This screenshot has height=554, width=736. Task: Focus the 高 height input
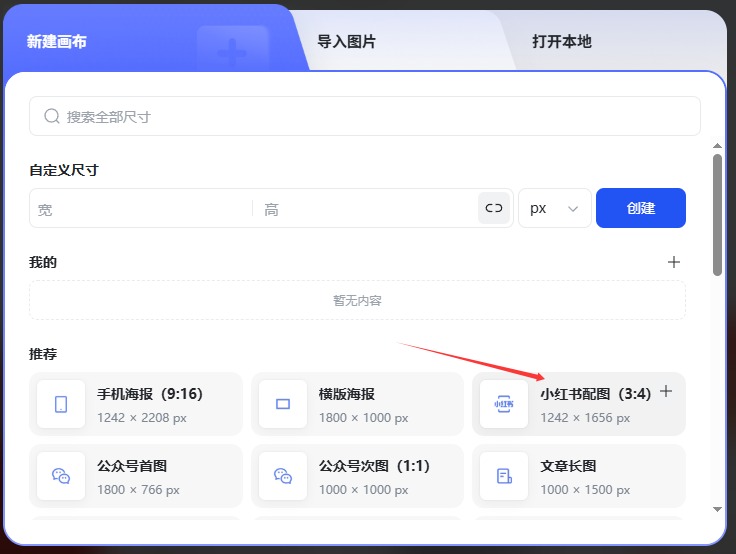coord(365,208)
